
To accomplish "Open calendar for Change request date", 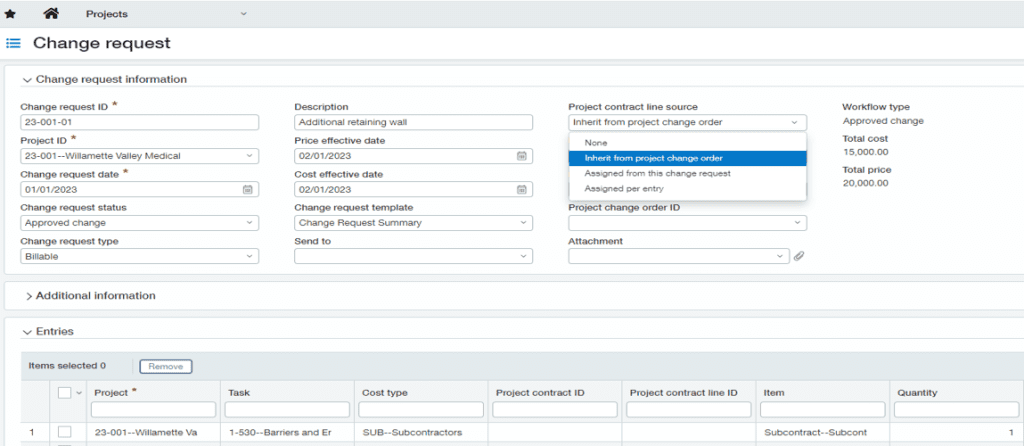I will point(248,189).
